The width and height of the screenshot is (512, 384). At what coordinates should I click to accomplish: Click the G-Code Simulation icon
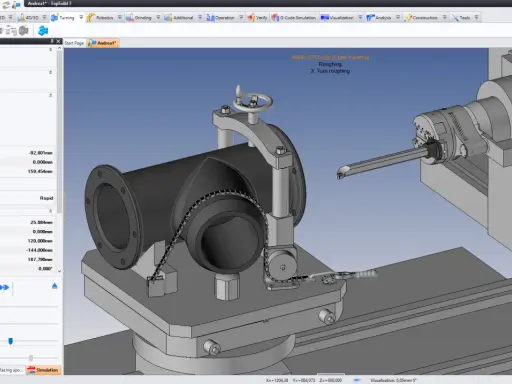pos(275,18)
